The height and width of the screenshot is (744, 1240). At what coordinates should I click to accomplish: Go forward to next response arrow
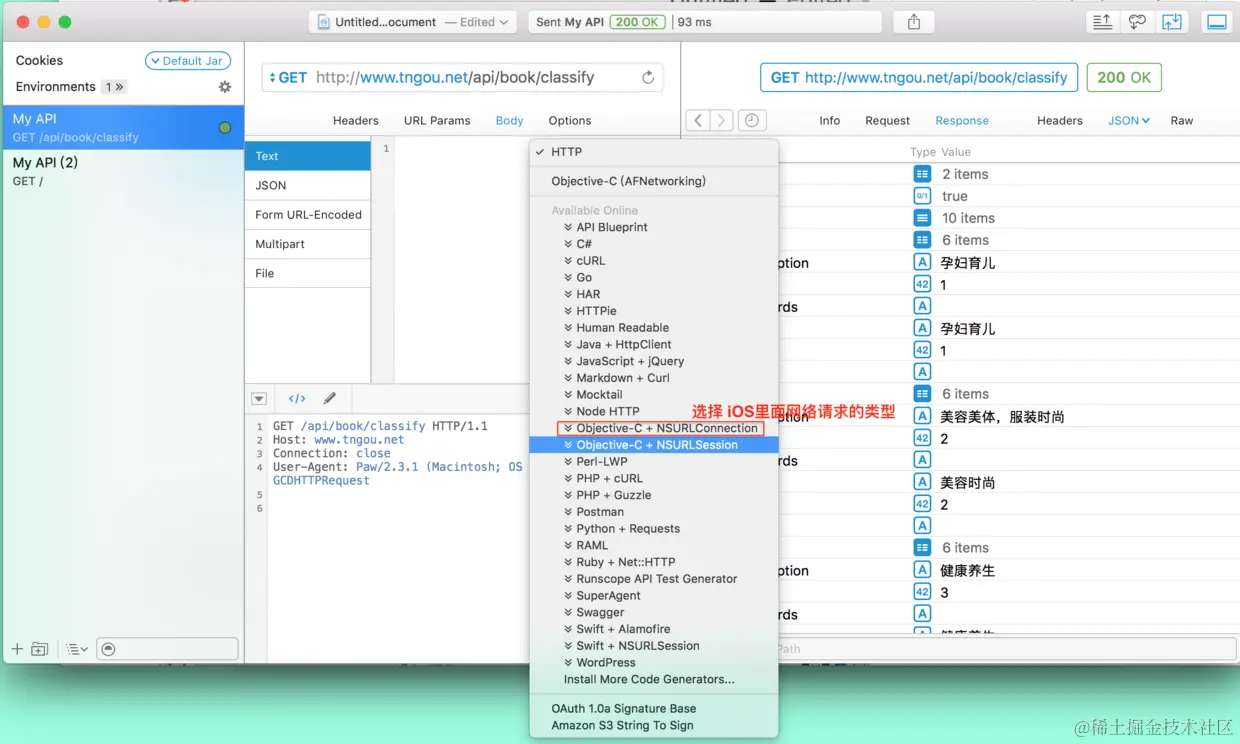(721, 120)
